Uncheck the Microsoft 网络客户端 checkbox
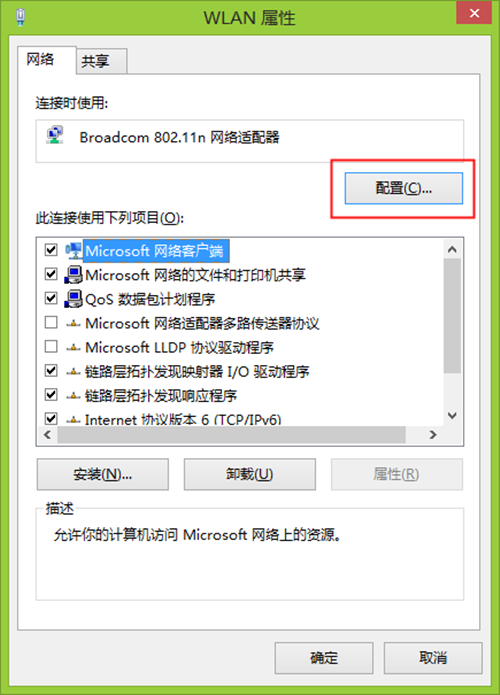This screenshot has width=500, height=695. [51, 250]
